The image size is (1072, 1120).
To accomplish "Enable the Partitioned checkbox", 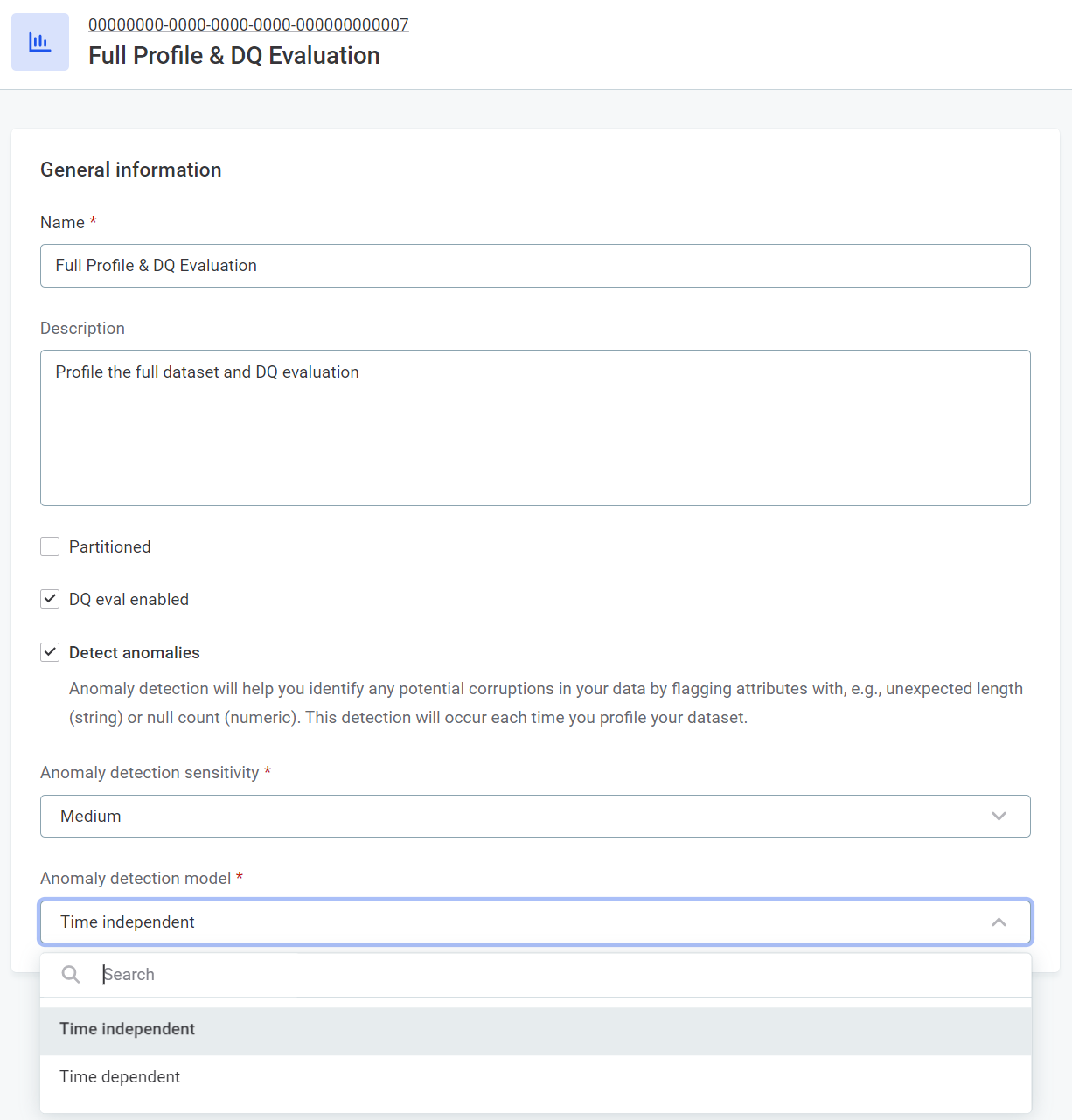I will coord(50,546).
